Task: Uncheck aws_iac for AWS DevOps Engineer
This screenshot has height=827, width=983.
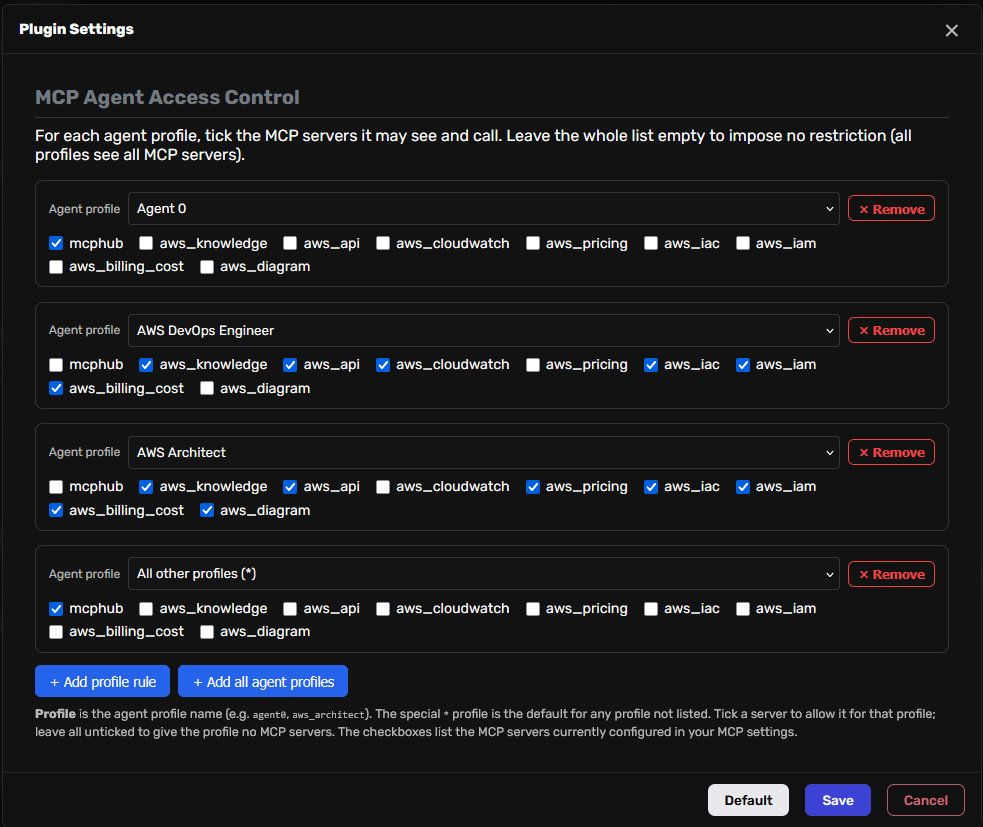Action: click(x=651, y=365)
